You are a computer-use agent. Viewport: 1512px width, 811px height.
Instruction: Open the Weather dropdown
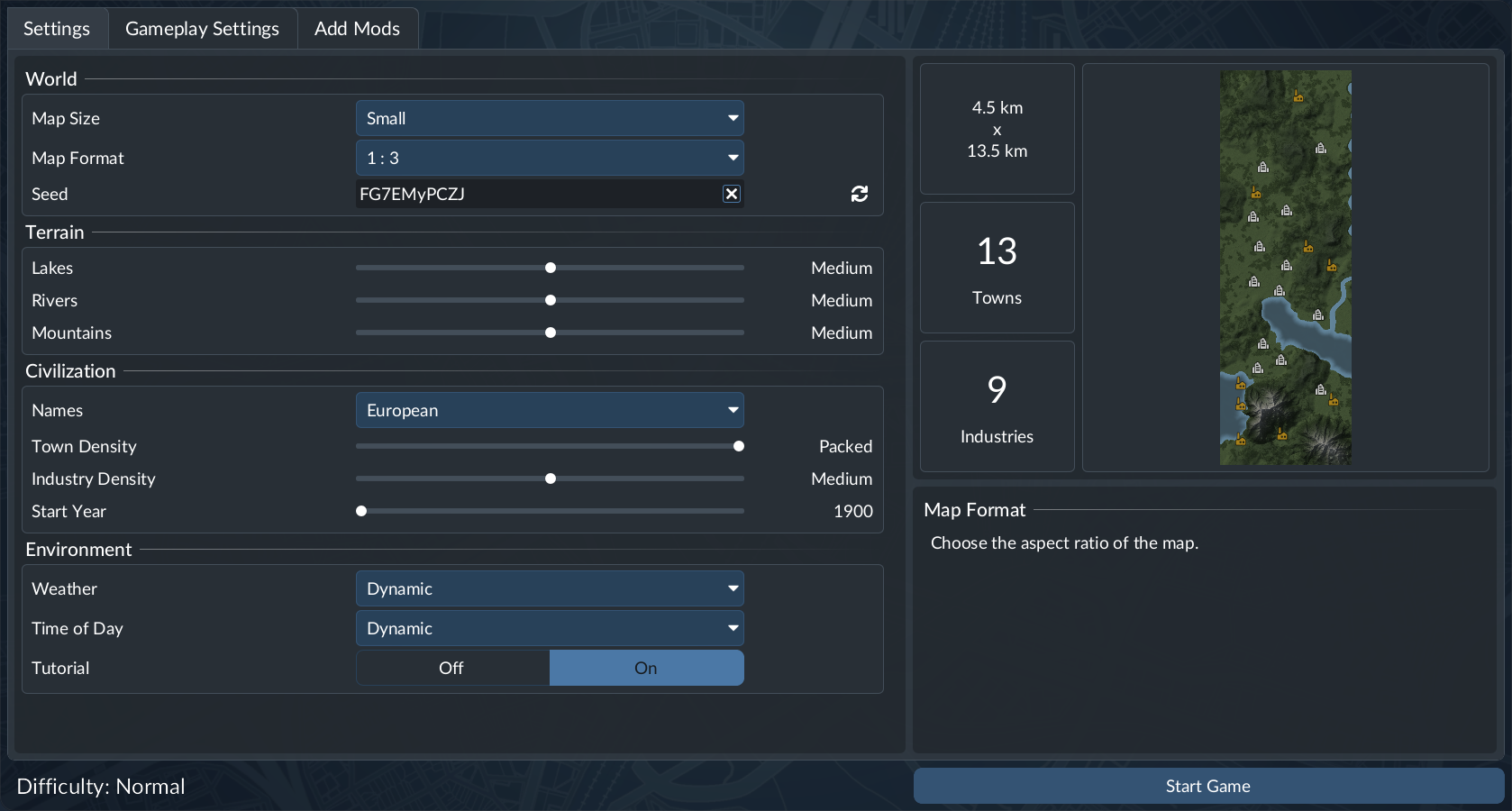coord(550,588)
